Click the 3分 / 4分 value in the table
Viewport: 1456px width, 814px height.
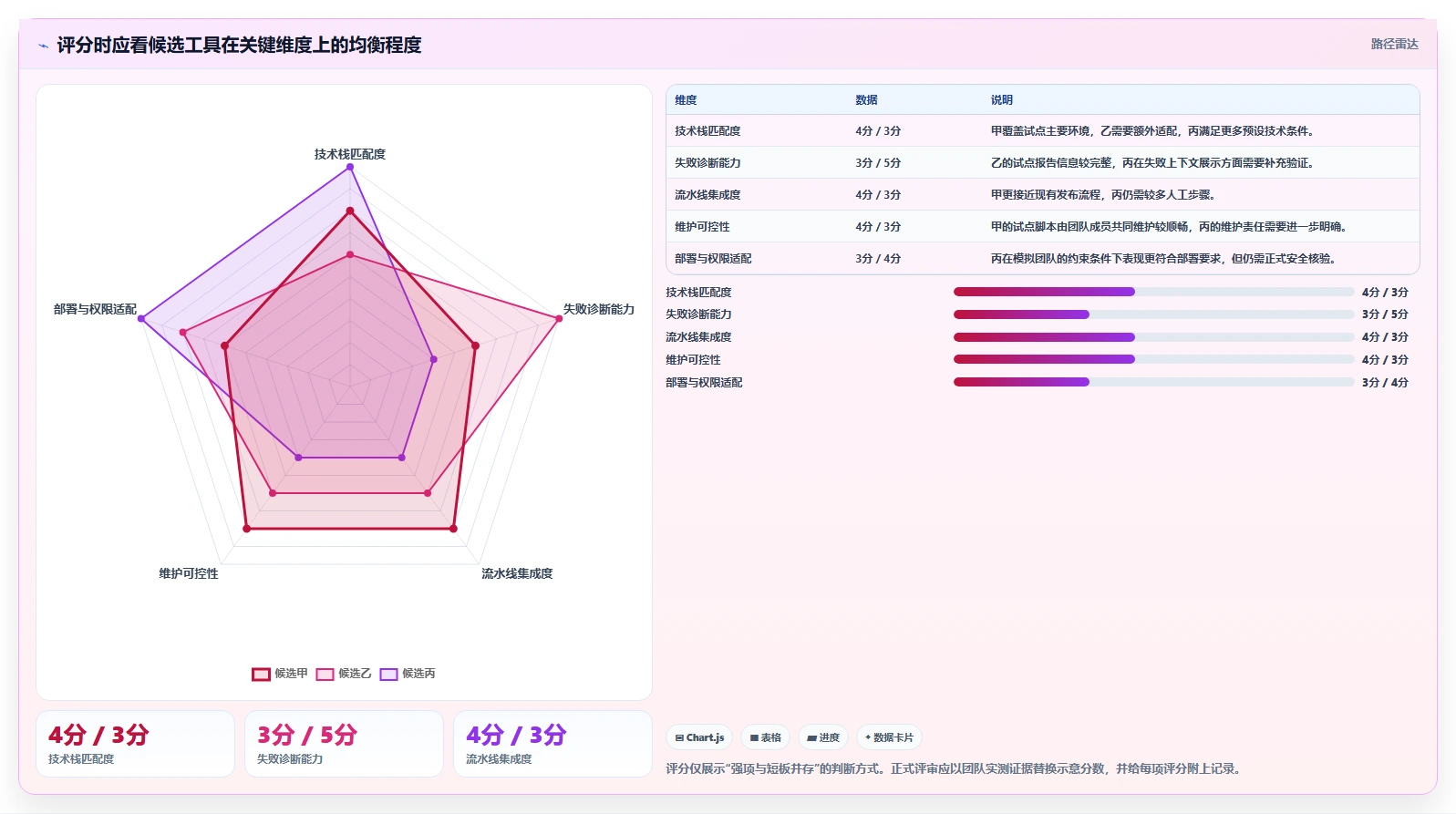(878, 259)
